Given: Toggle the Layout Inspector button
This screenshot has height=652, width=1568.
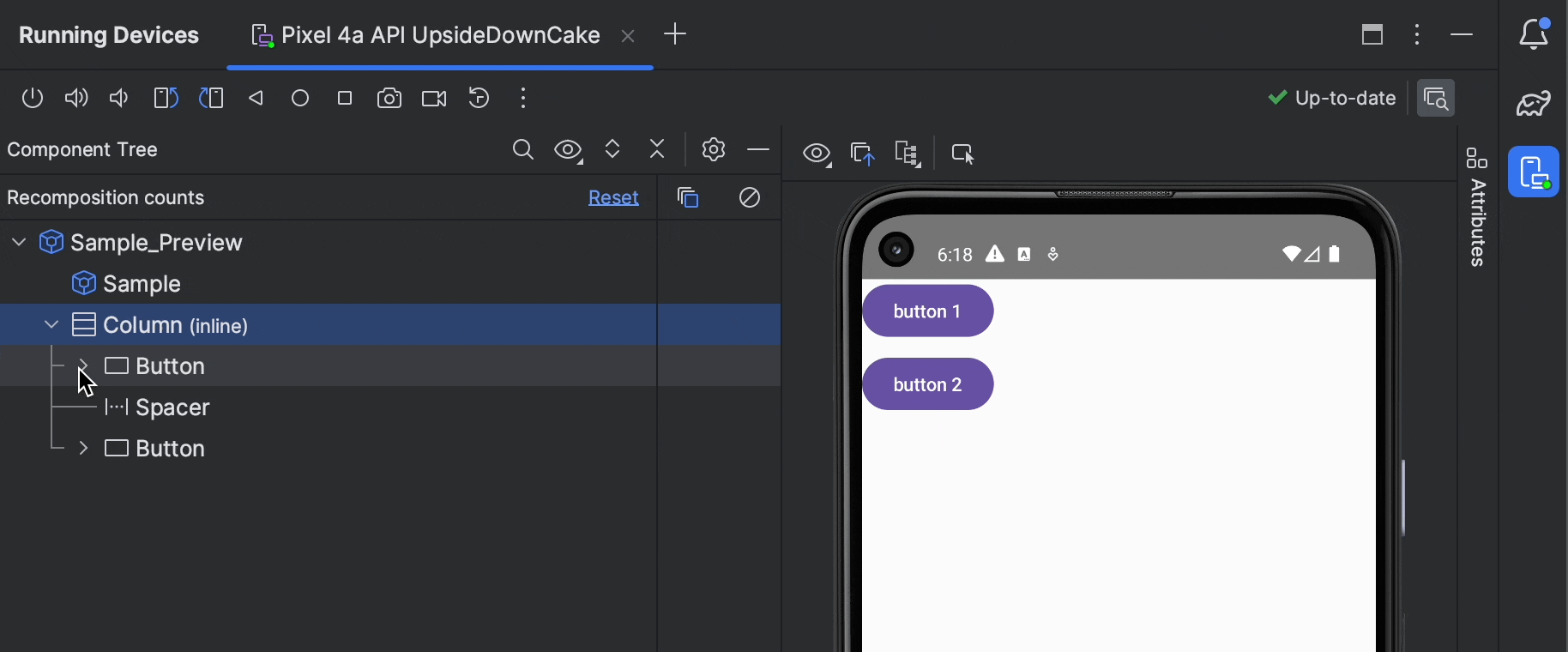Looking at the screenshot, I should [1436, 99].
